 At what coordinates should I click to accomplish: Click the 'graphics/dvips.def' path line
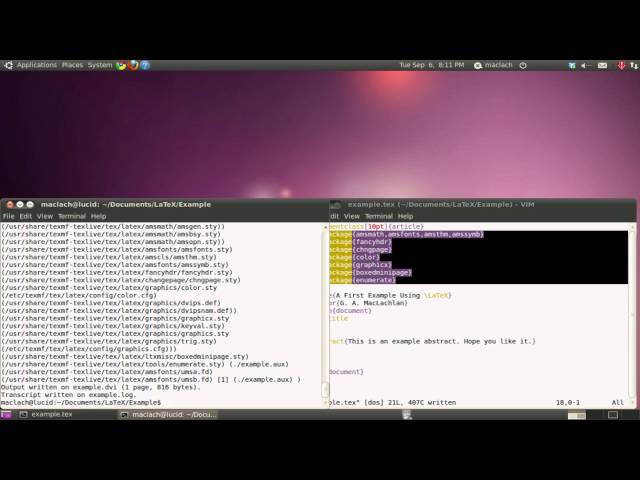[111, 303]
